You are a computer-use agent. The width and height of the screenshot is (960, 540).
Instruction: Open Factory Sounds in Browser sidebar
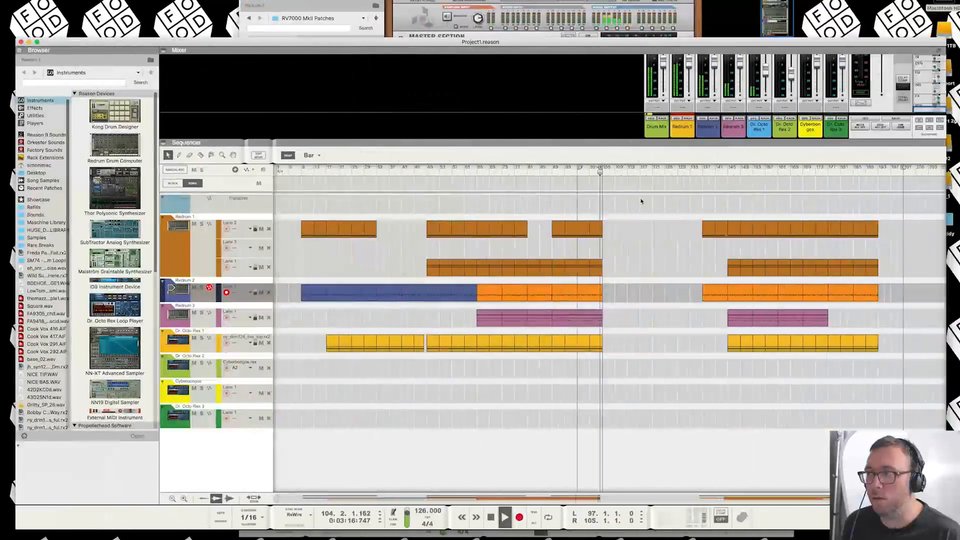coord(44,150)
